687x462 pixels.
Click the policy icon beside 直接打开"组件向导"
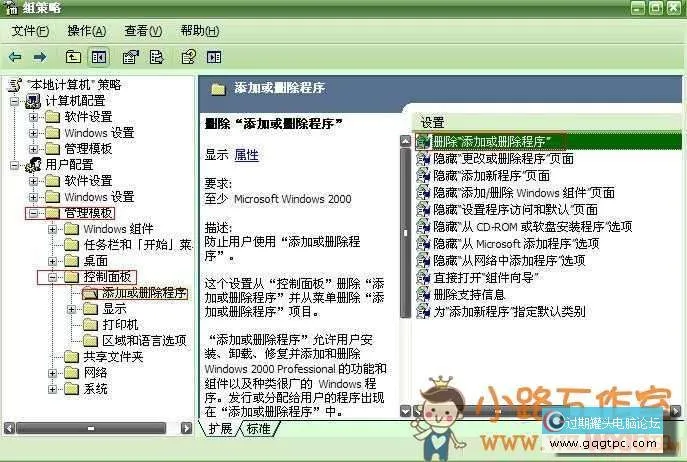pos(423,277)
